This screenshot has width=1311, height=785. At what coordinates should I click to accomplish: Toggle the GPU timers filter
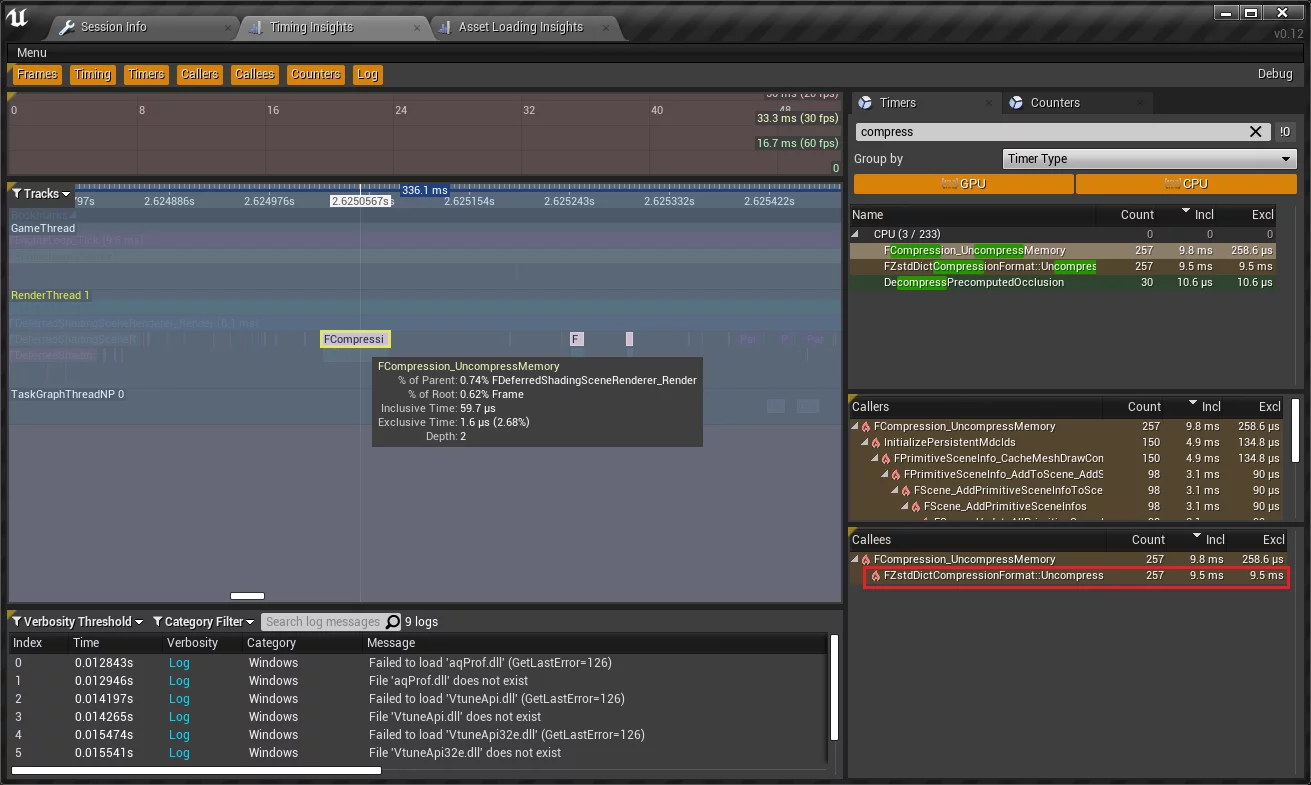tap(963, 184)
